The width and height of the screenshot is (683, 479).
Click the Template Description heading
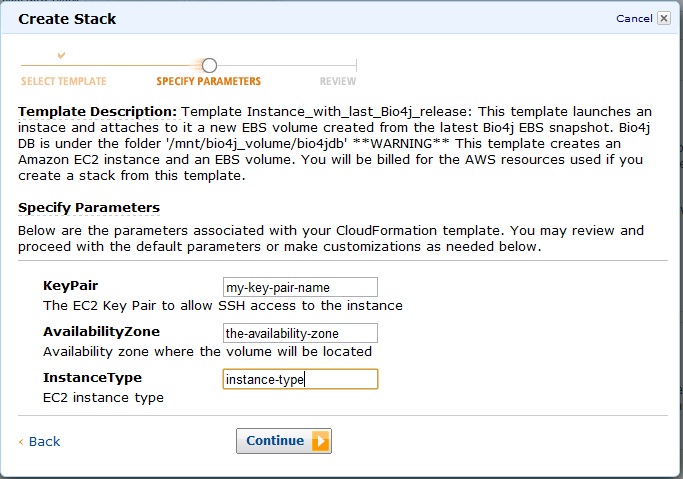click(98, 112)
